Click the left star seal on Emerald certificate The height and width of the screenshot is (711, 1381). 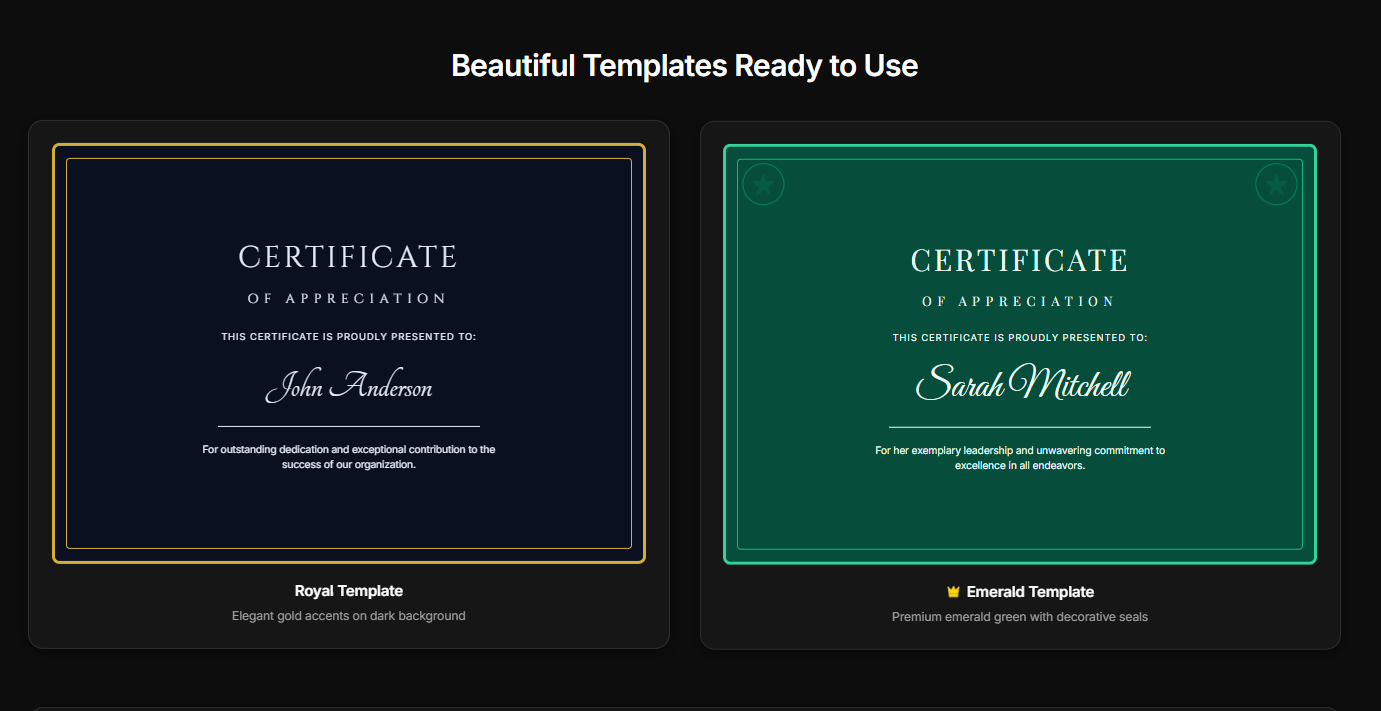(763, 184)
